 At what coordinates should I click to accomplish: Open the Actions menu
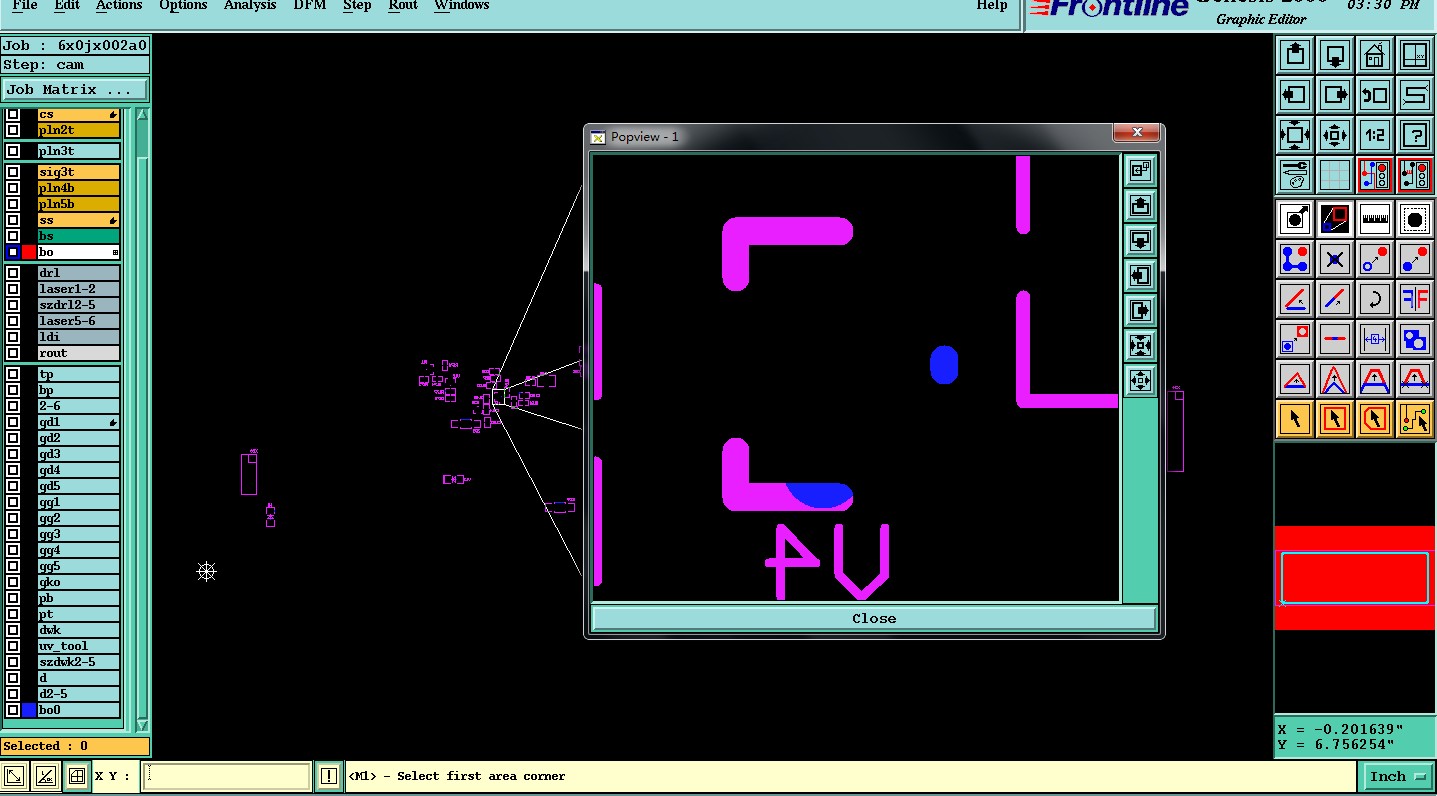(x=119, y=6)
